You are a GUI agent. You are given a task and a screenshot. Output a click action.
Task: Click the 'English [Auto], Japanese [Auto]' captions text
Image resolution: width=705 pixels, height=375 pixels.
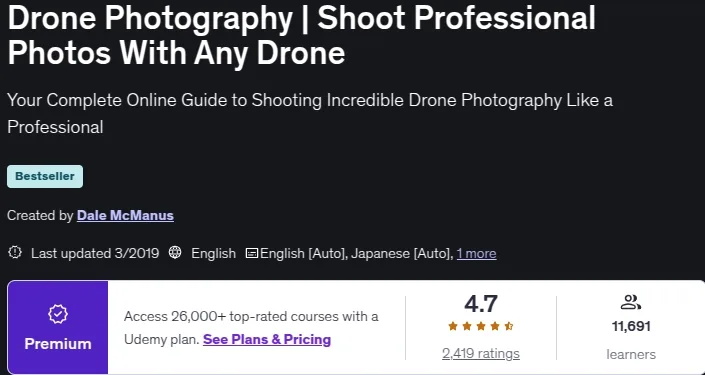pyautogui.click(x=357, y=253)
